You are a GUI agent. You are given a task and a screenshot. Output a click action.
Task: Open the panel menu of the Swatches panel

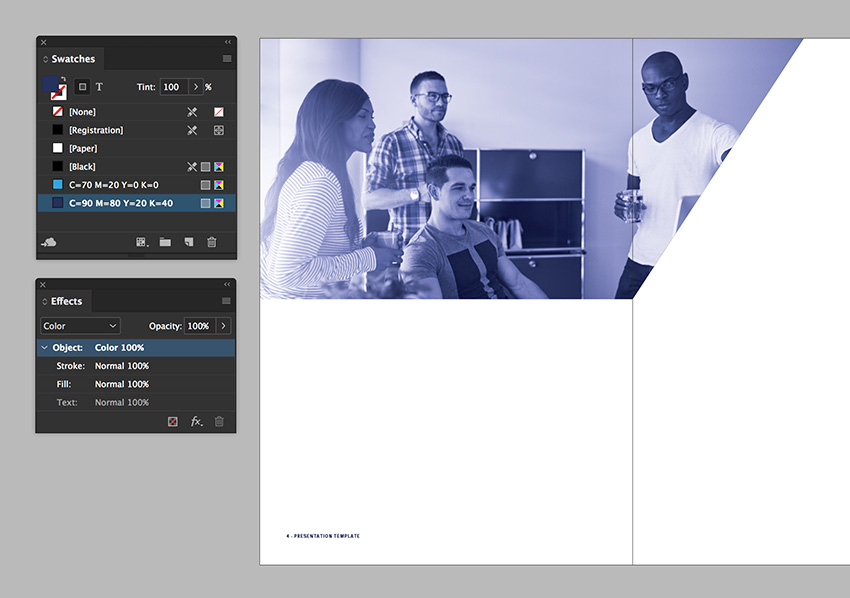pos(228,58)
